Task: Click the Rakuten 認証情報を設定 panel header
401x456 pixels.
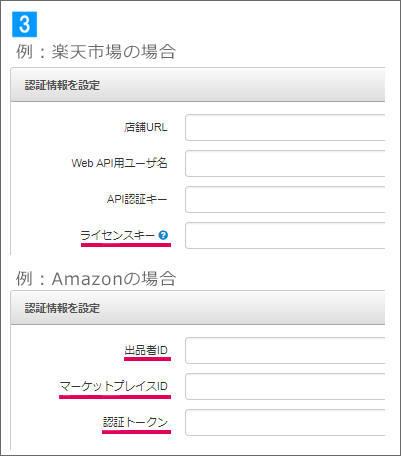Action: pos(198,85)
